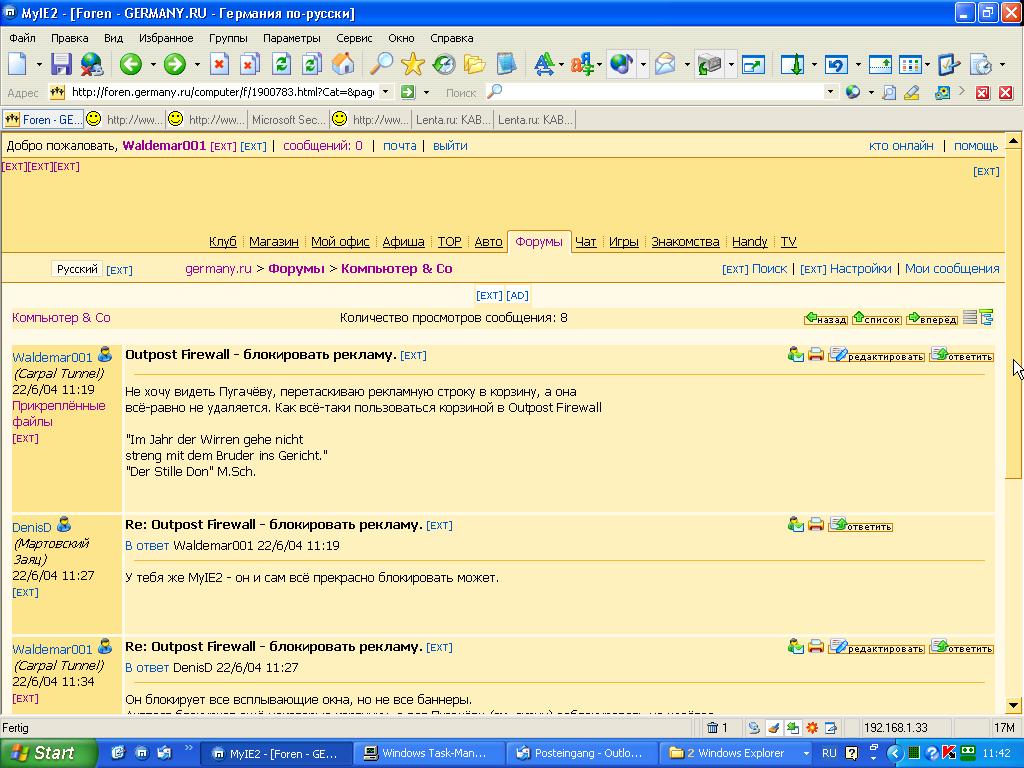Viewport: 1024px width, 768px height.
Task: Open the History clock icon
Action: [x=444, y=64]
